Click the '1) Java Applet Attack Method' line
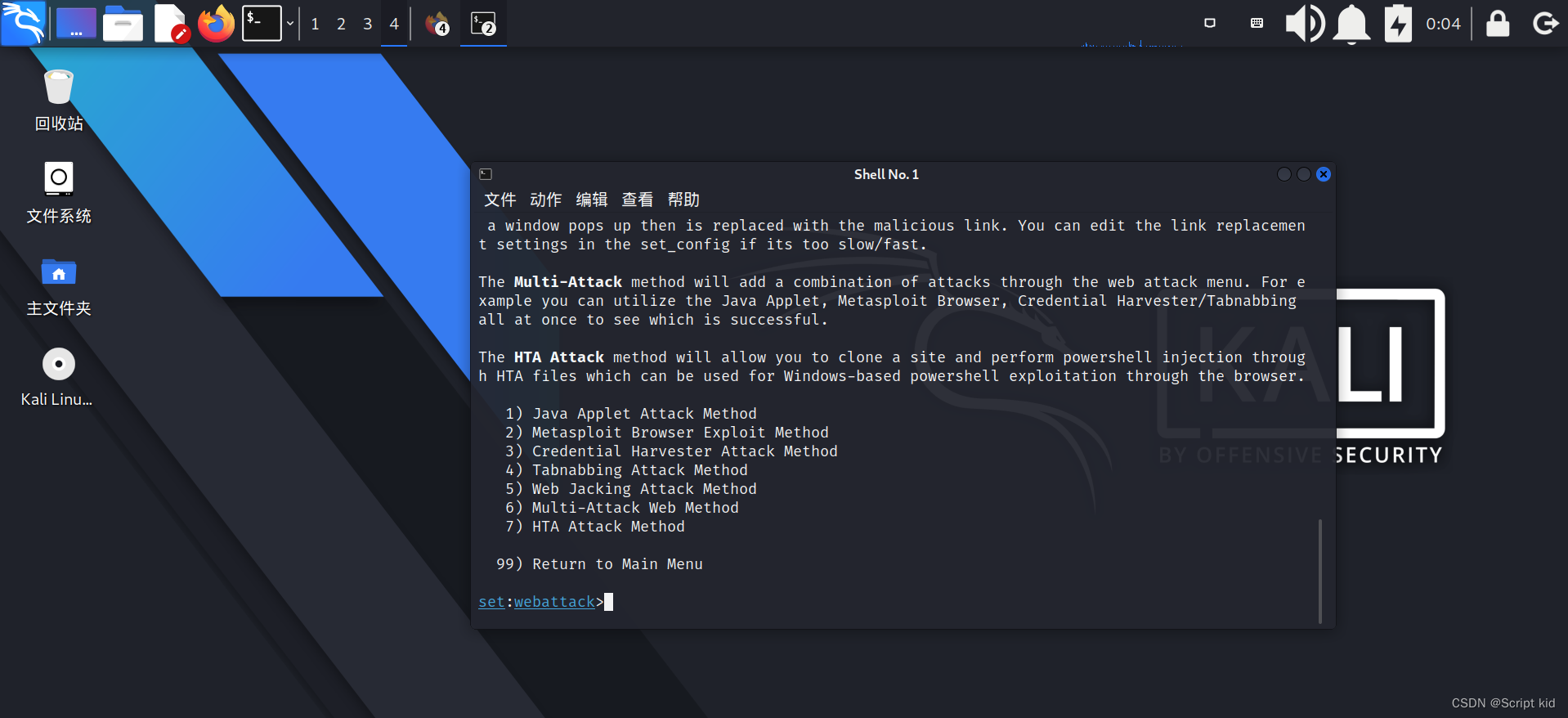The image size is (1568, 718). [x=631, y=414]
